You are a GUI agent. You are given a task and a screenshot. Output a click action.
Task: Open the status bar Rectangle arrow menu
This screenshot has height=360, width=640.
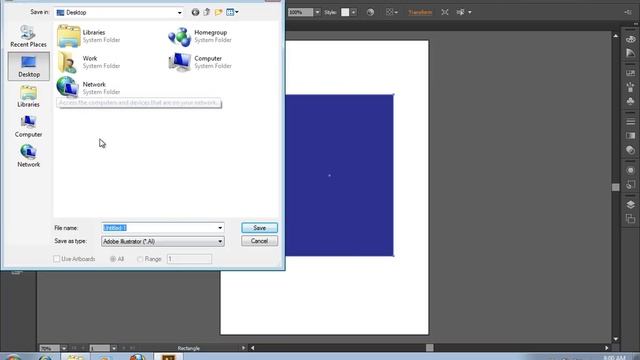243,348
